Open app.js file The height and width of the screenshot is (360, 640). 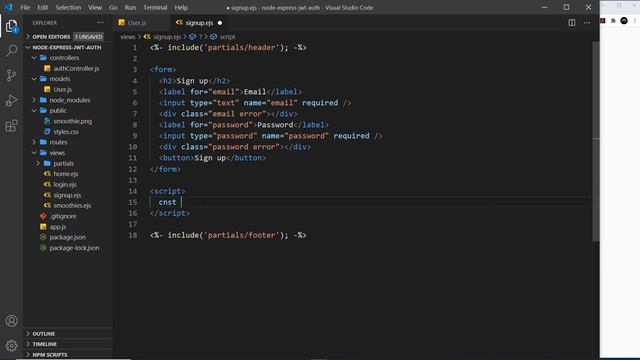pyautogui.click(x=58, y=227)
